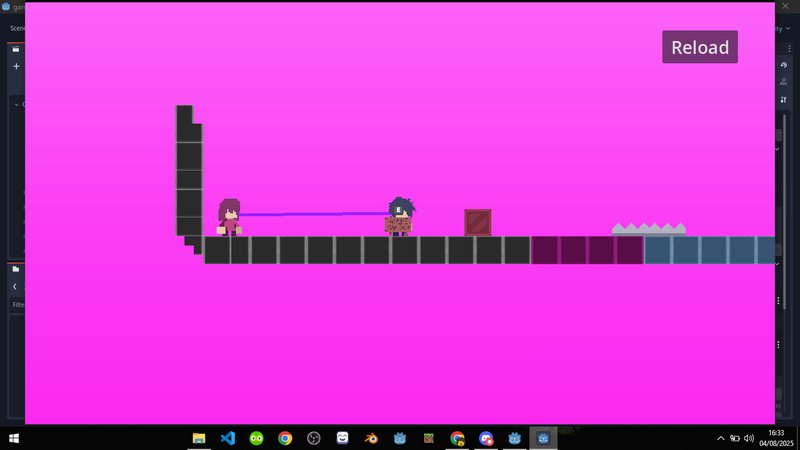Screen dimensions: 800x450
Task: Open the smiley face app on taskbar
Action: (342, 438)
